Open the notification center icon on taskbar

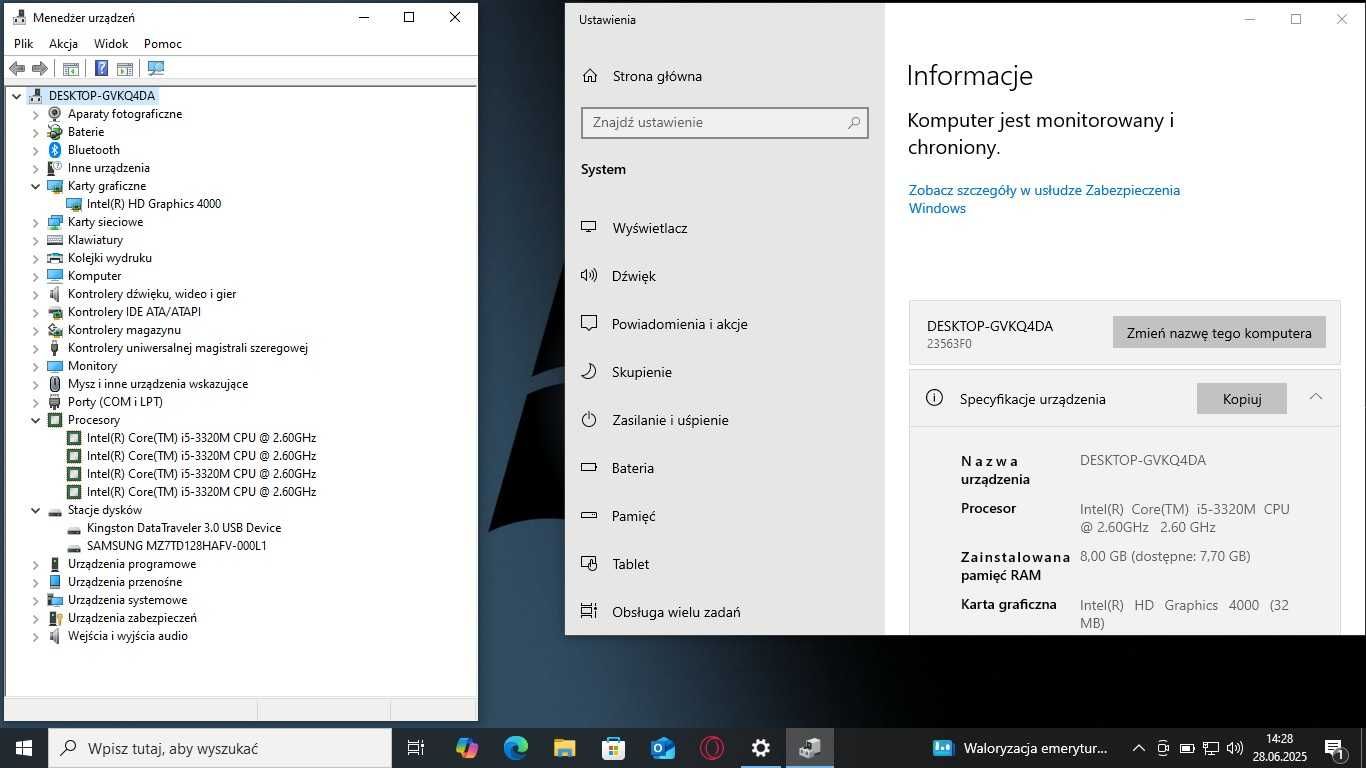[x=1334, y=748]
